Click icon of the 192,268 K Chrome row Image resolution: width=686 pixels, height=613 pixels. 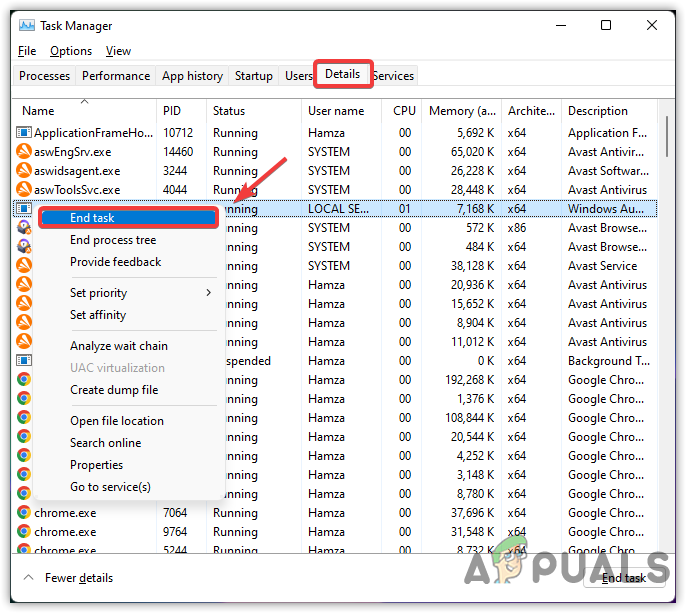coord(24,379)
